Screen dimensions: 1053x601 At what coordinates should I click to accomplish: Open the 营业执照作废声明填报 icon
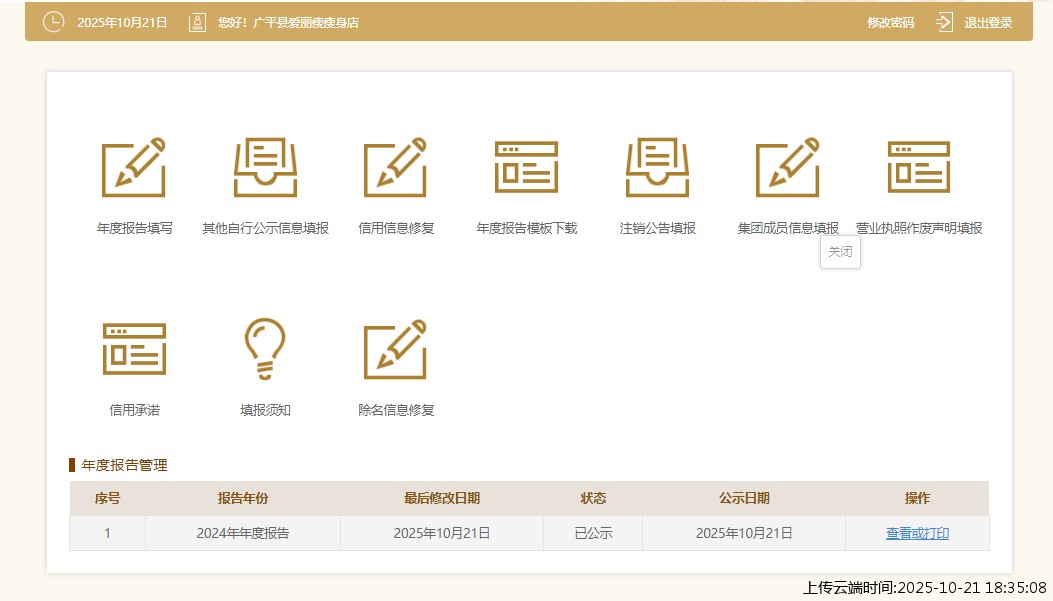coord(918,168)
